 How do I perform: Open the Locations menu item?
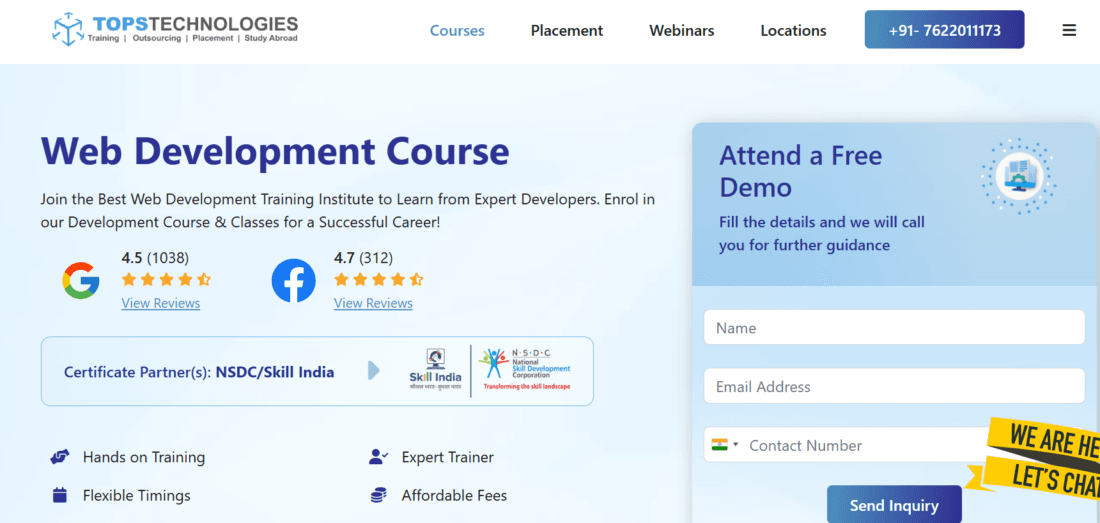[793, 30]
